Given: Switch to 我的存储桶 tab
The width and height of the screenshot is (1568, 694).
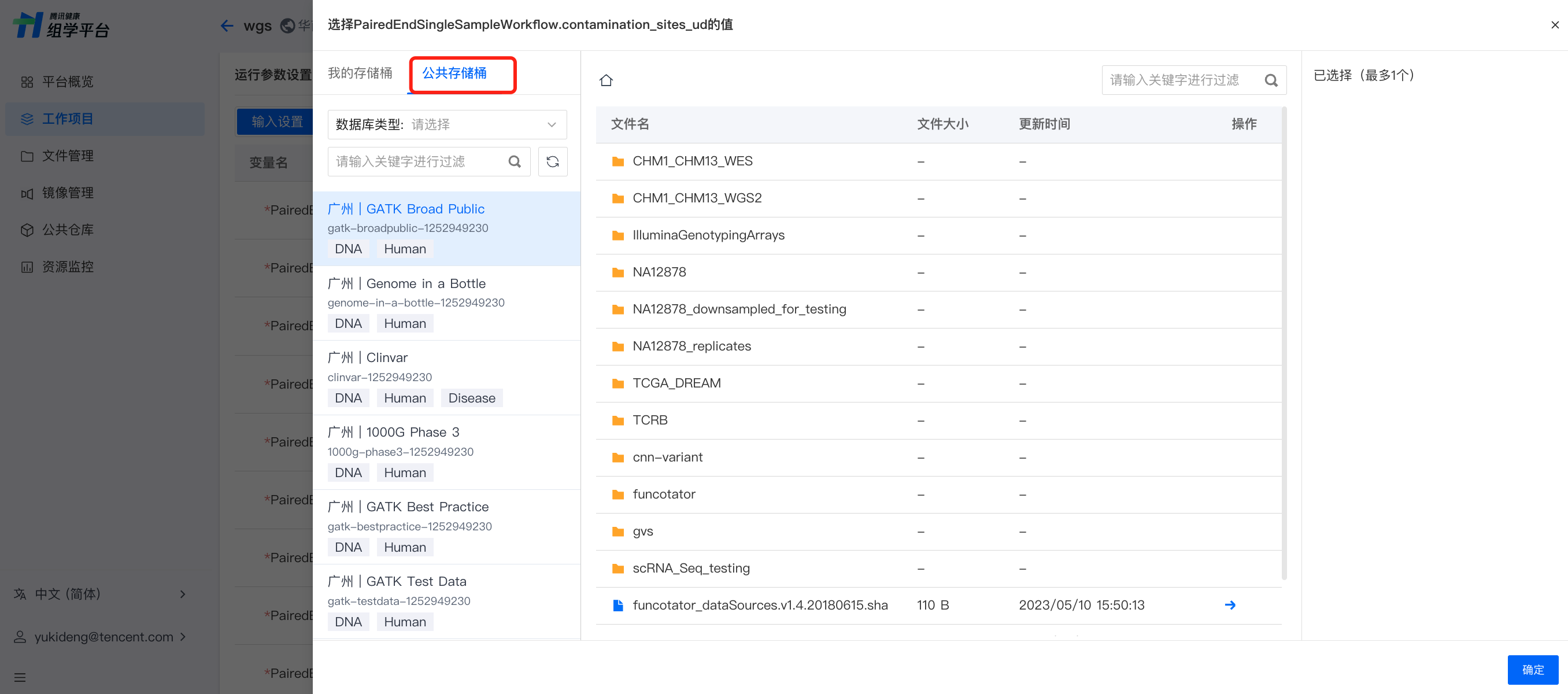Looking at the screenshot, I should click(x=360, y=73).
